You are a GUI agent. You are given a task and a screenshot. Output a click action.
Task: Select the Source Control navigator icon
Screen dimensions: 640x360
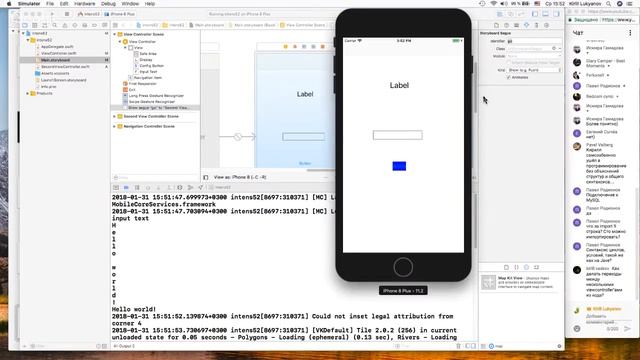click(x=35, y=25)
